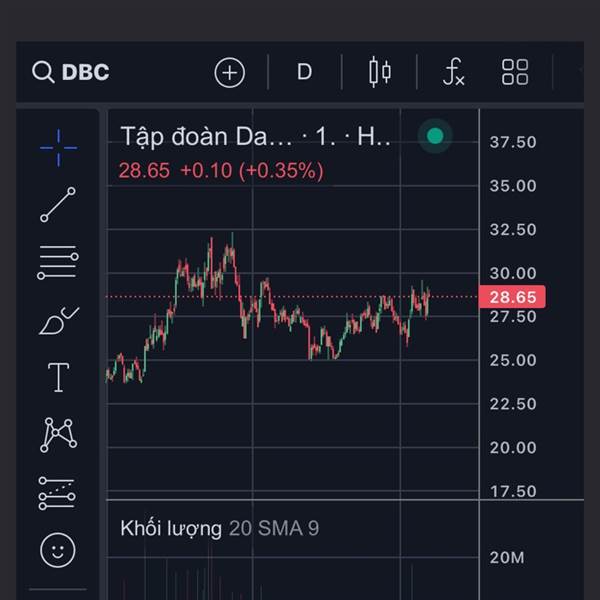Select the trend line drawing tool
This screenshot has height=600, width=600.
(58, 204)
